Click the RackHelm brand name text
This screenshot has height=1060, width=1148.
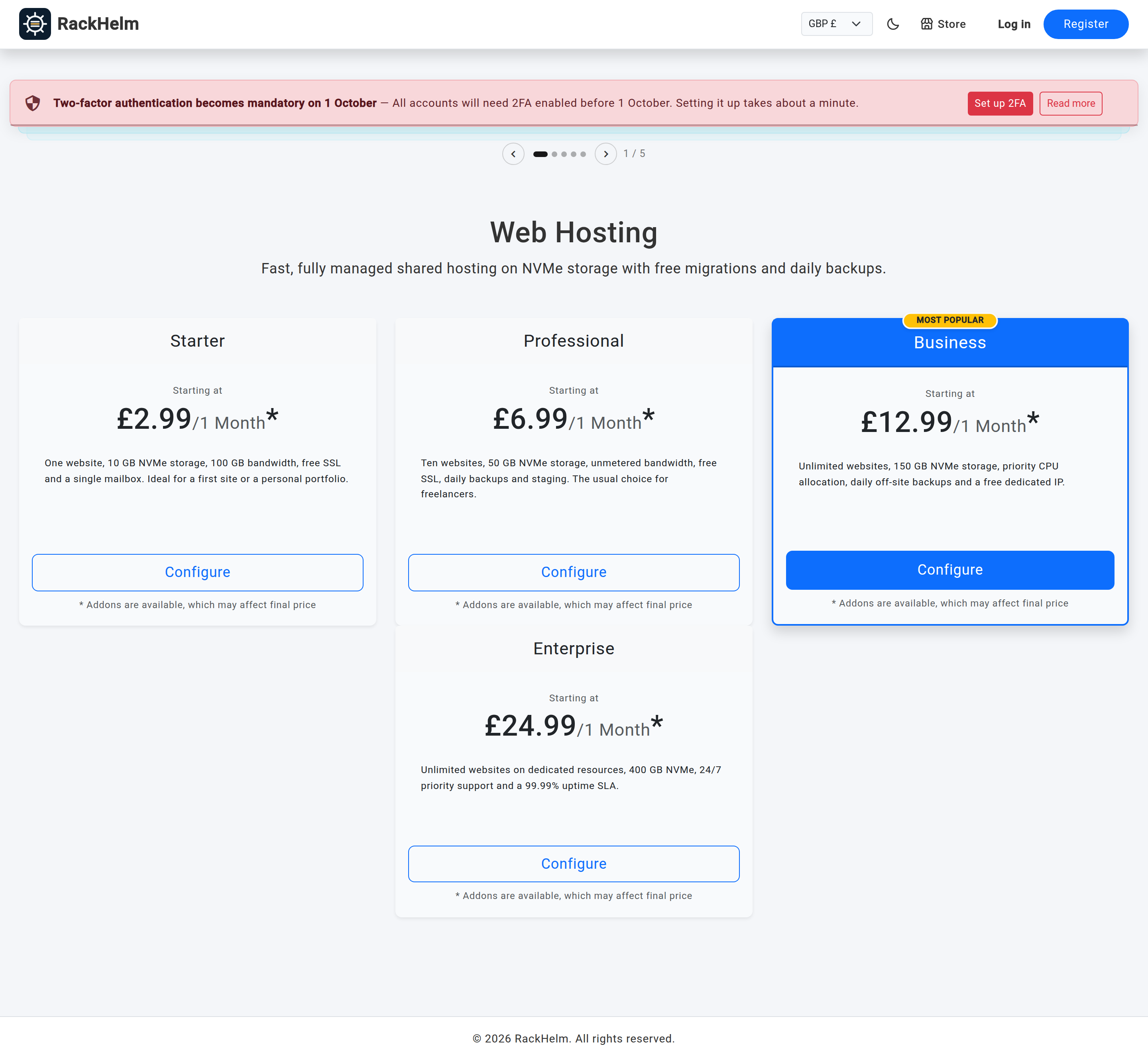[x=98, y=24]
